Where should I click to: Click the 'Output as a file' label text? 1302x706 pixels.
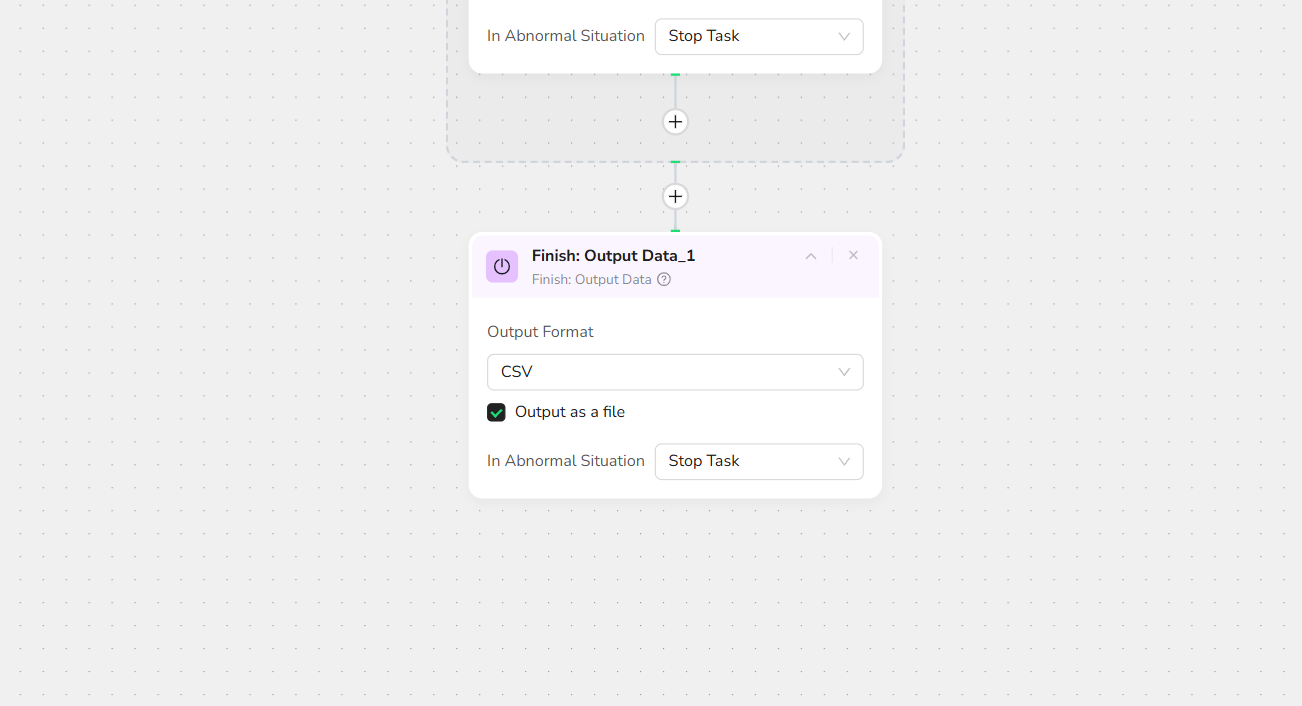(570, 412)
